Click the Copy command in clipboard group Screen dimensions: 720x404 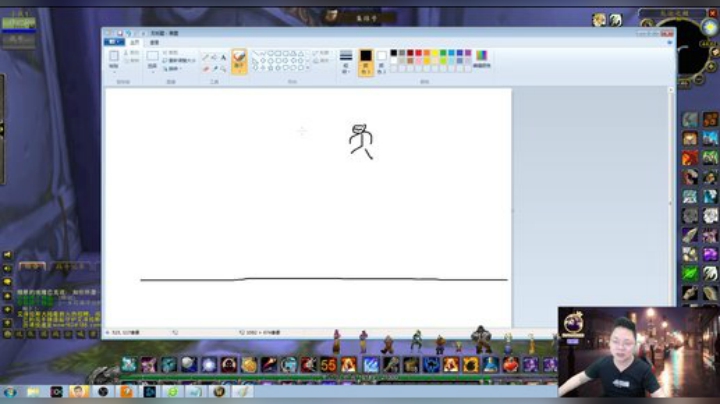[132, 60]
